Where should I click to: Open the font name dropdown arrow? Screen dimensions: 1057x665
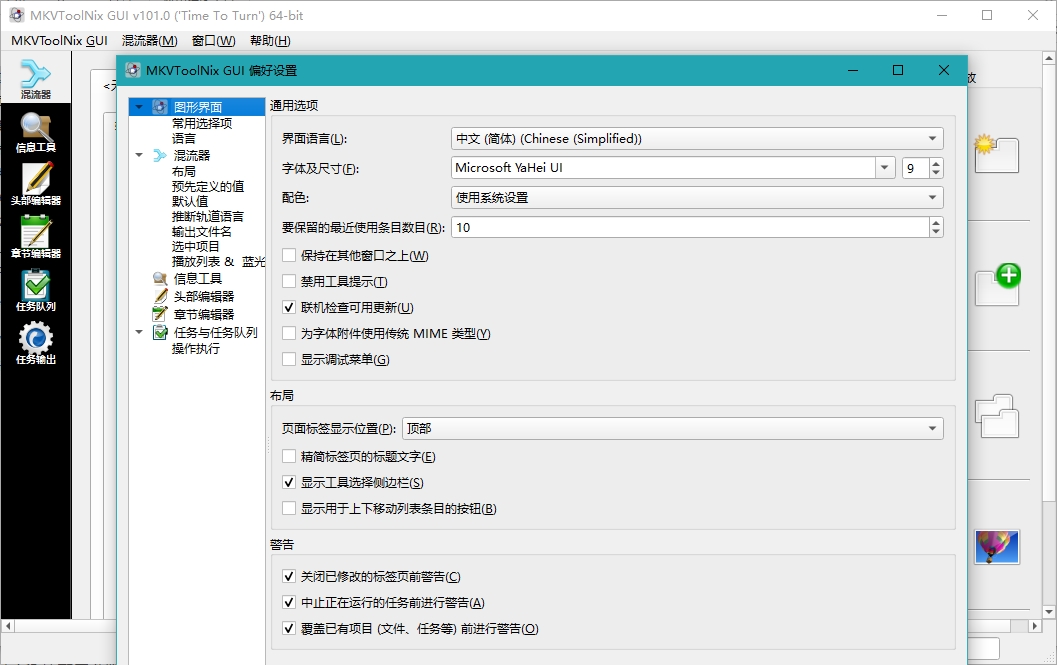click(x=885, y=168)
